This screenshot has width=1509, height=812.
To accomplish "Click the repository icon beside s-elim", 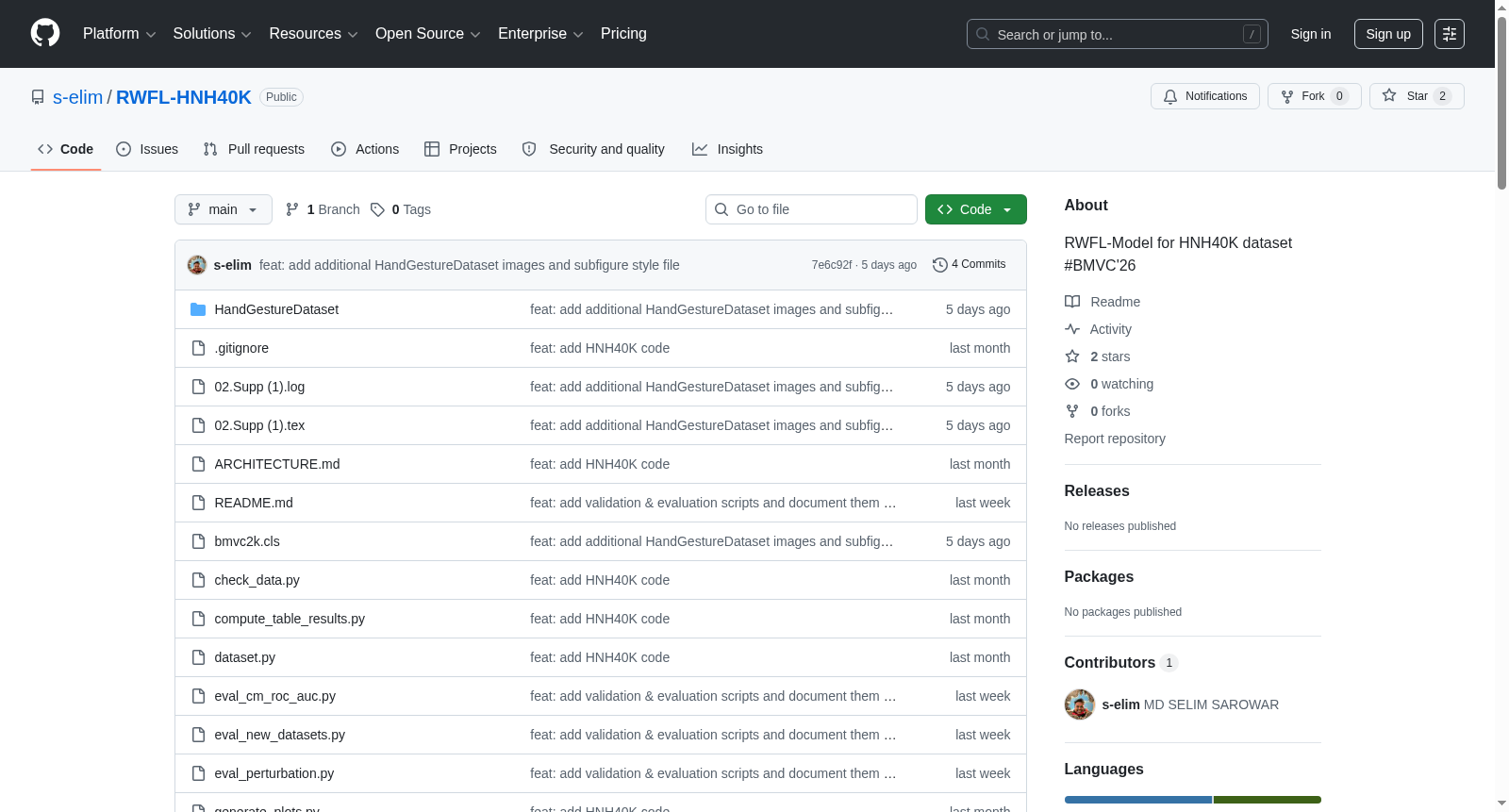I will coord(38,97).
